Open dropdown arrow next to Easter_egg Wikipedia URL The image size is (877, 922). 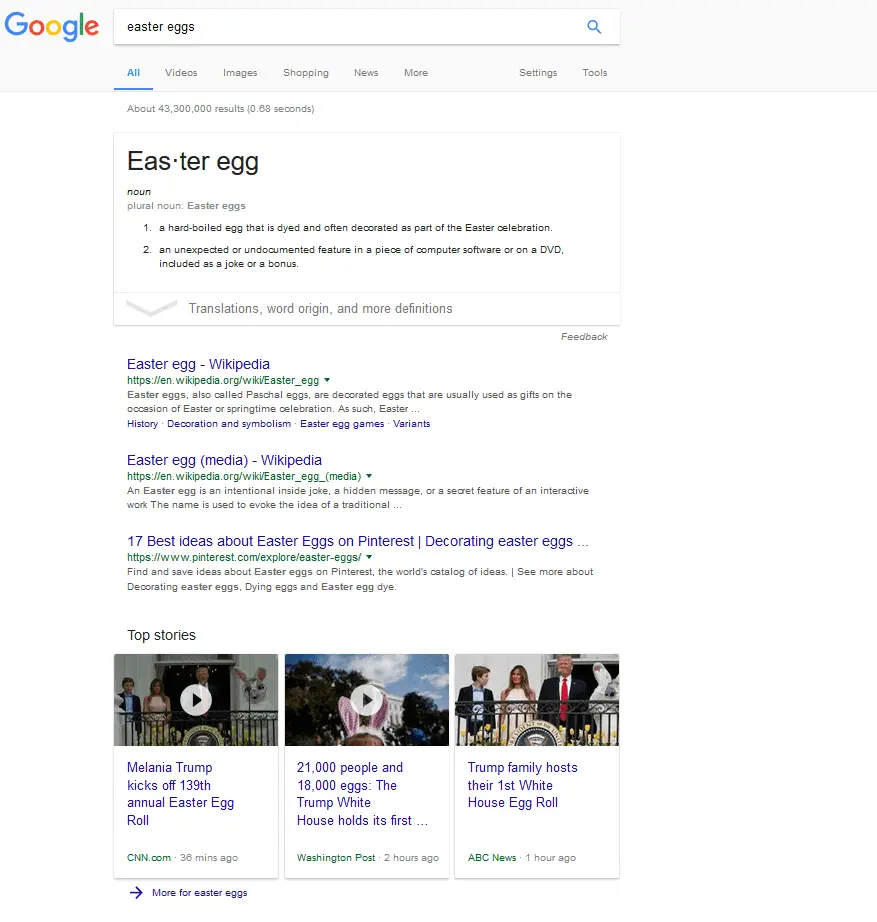[x=327, y=381]
